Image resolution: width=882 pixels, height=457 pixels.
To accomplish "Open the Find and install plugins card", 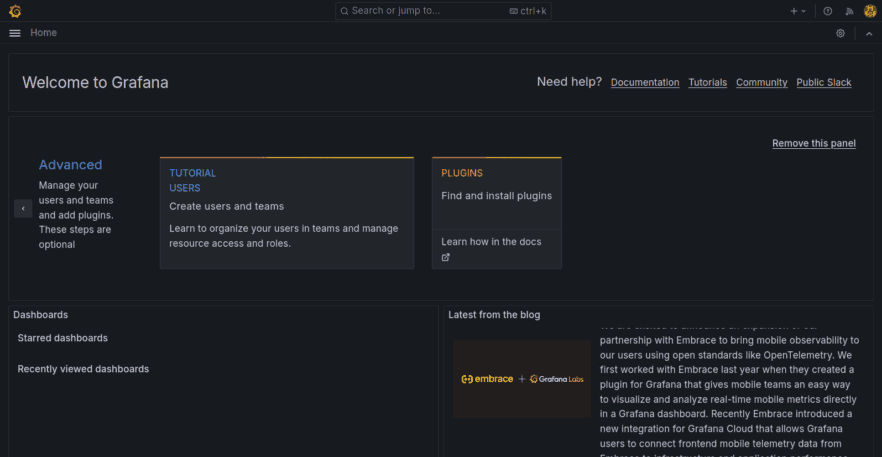I will [496, 196].
